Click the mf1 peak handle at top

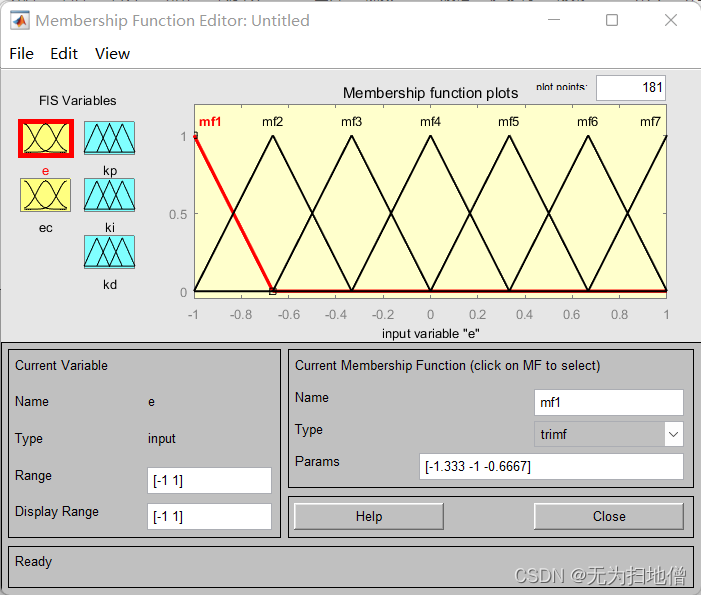click(x=195, y=135)
